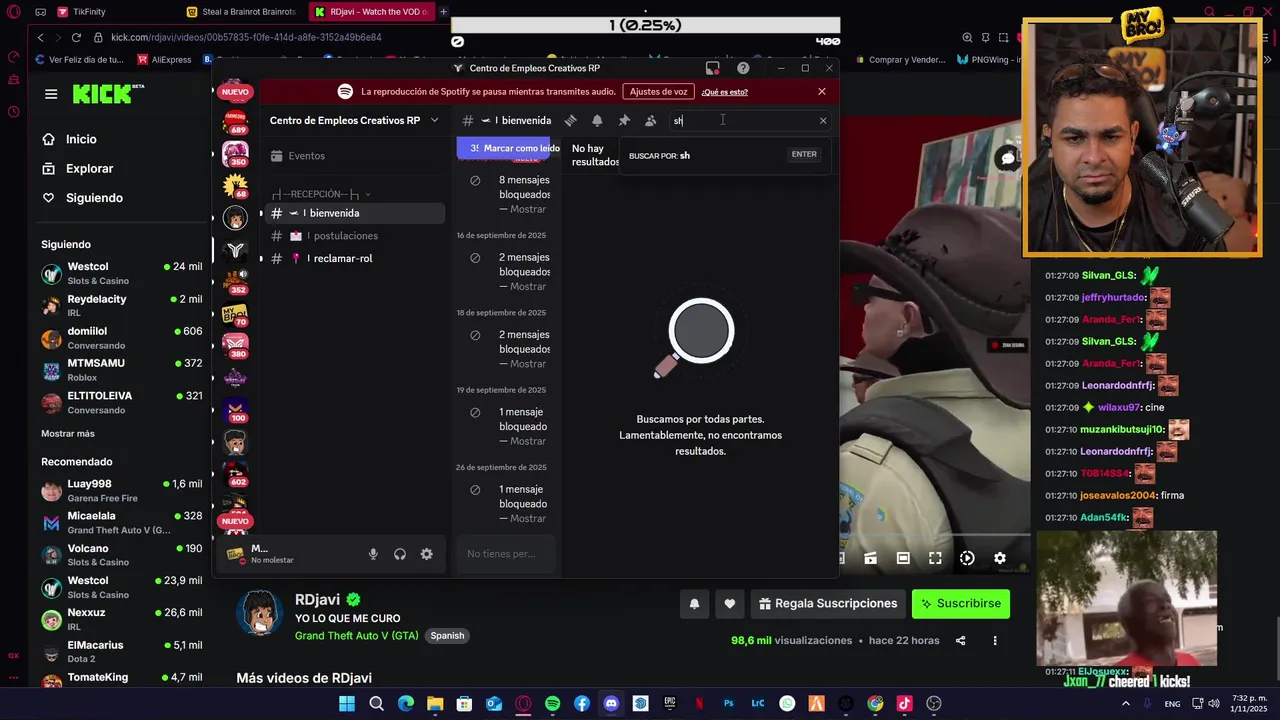Open Discord help question mark icon

click(x=743, y=68)
